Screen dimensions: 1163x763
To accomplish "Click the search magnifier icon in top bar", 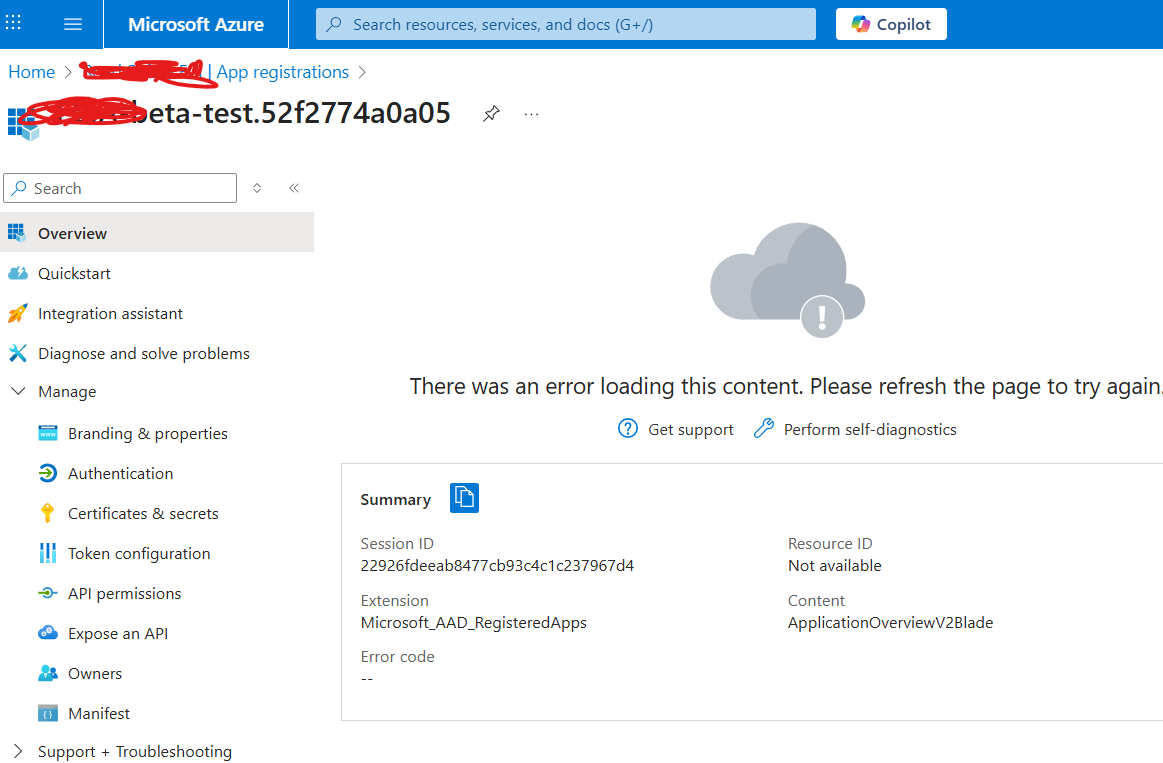I will click(x=335, y=24).
